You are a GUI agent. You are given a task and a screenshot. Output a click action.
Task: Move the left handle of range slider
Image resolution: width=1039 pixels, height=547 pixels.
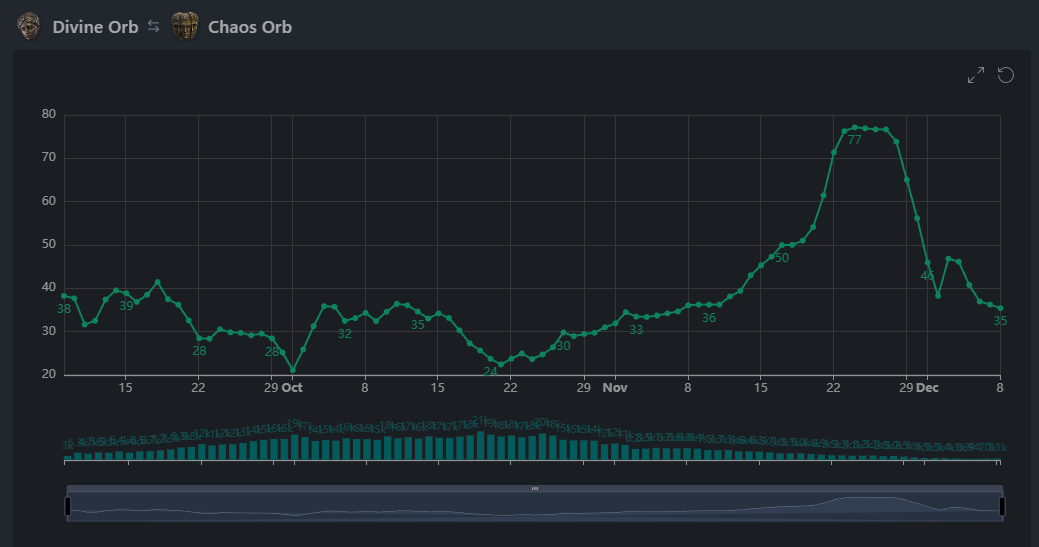tap(68, 506)
